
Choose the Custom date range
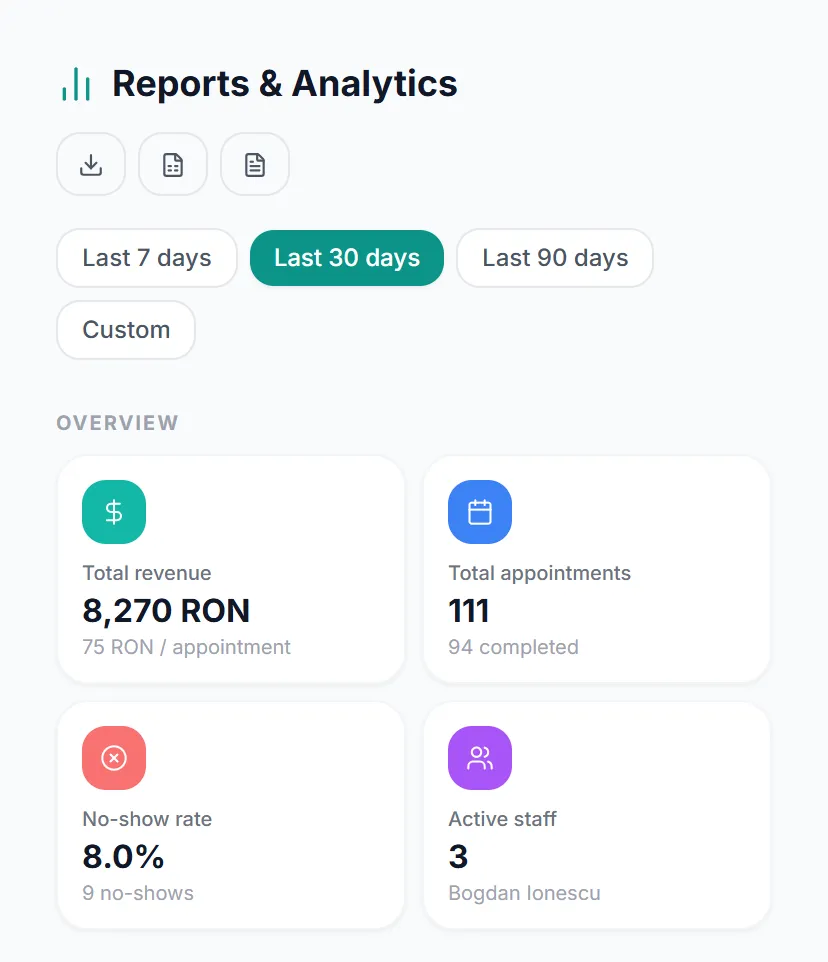tap(126, 330)
